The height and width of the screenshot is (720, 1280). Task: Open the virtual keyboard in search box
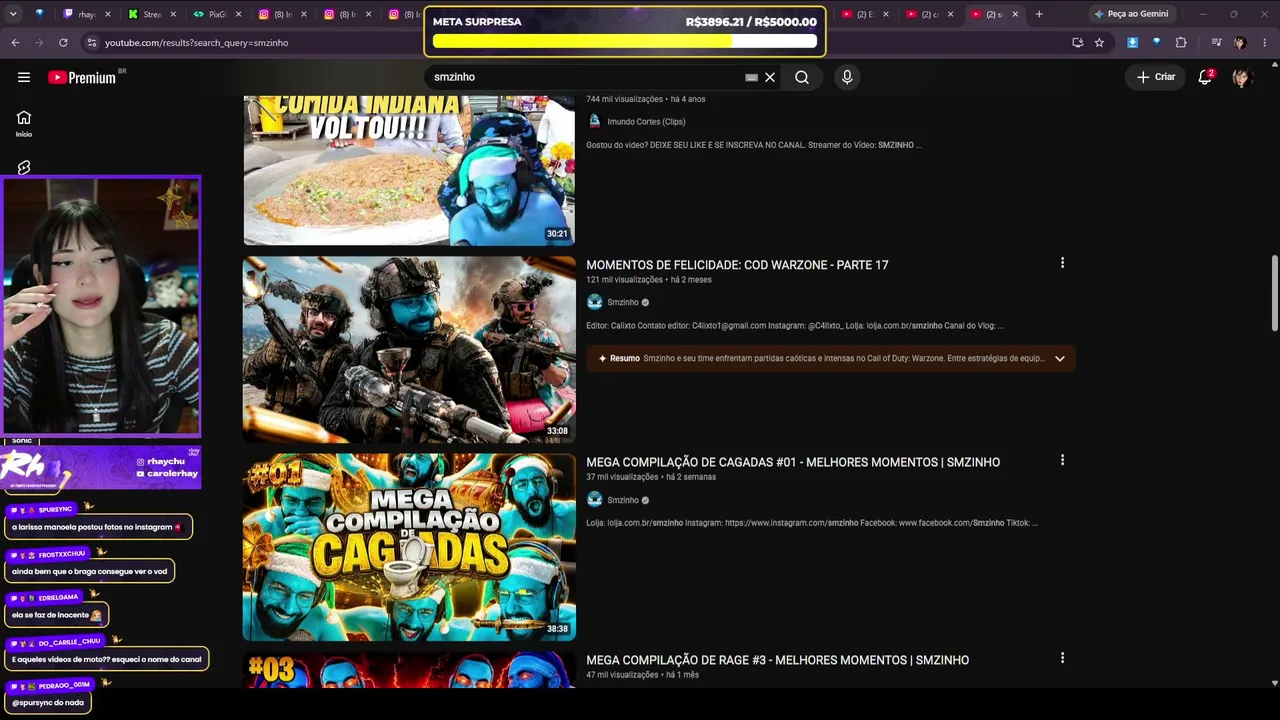point(751,77)
